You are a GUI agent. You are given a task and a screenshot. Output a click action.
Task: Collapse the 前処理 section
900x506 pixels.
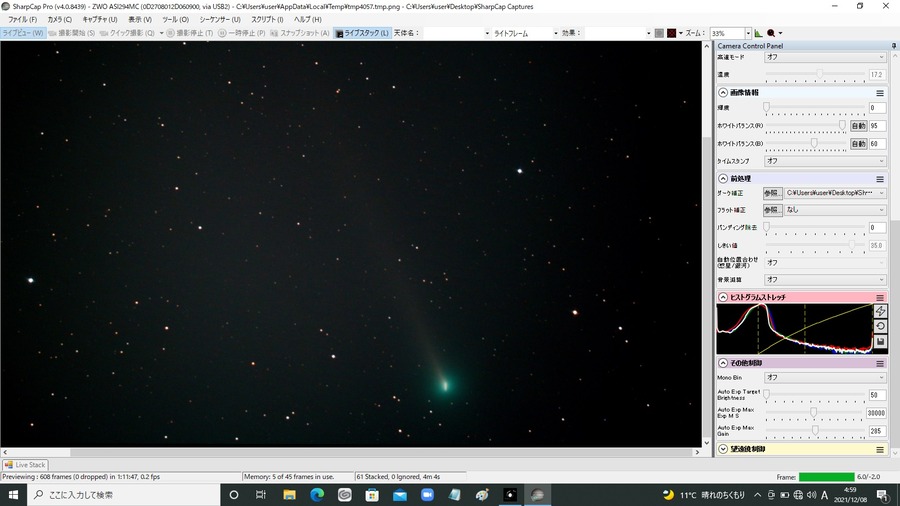click(x=723, y=179)
